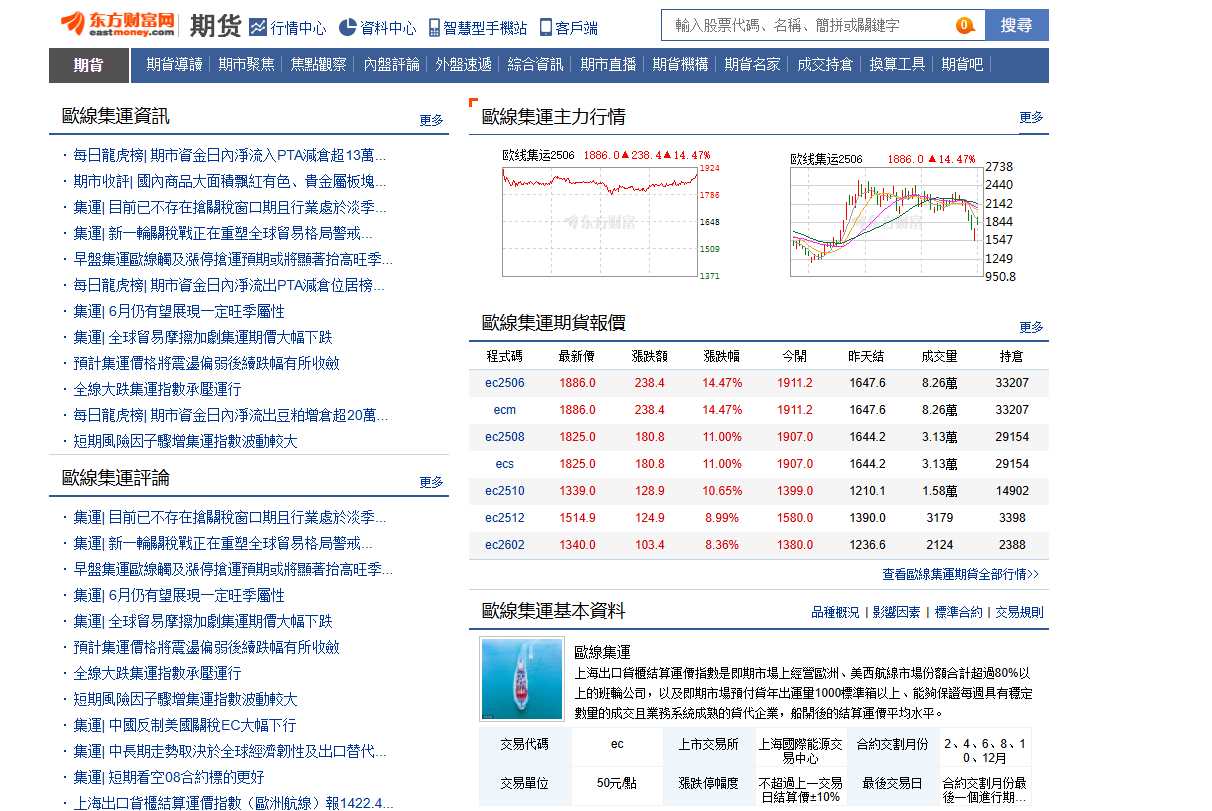Screen dimensions: 1212x811
Task: Open news 每日龍虎榜 PTA減倉超13萬
Action: tap(229, 155)
